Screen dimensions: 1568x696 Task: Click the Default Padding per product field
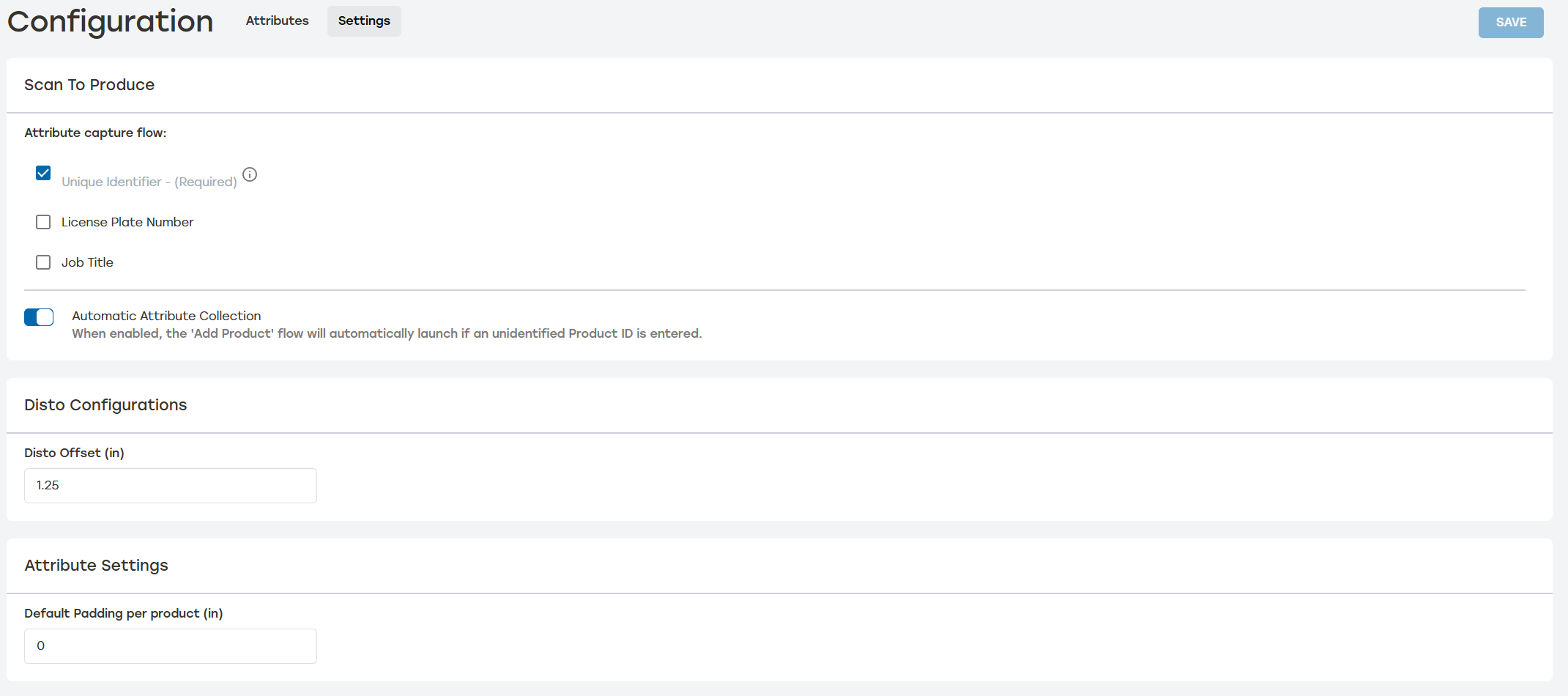(x=170, y=645)
